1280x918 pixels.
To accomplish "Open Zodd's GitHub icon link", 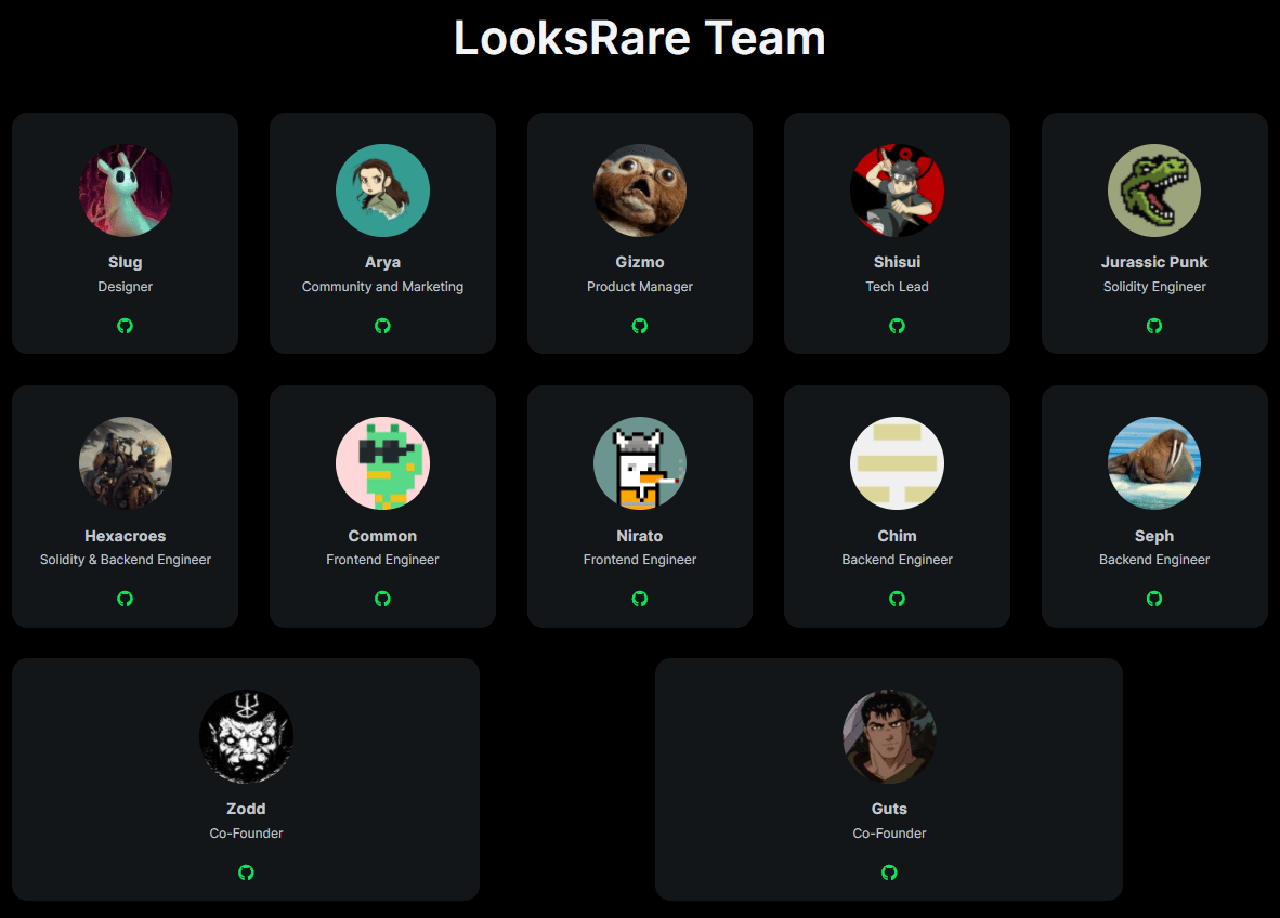I will coord(246,872).
